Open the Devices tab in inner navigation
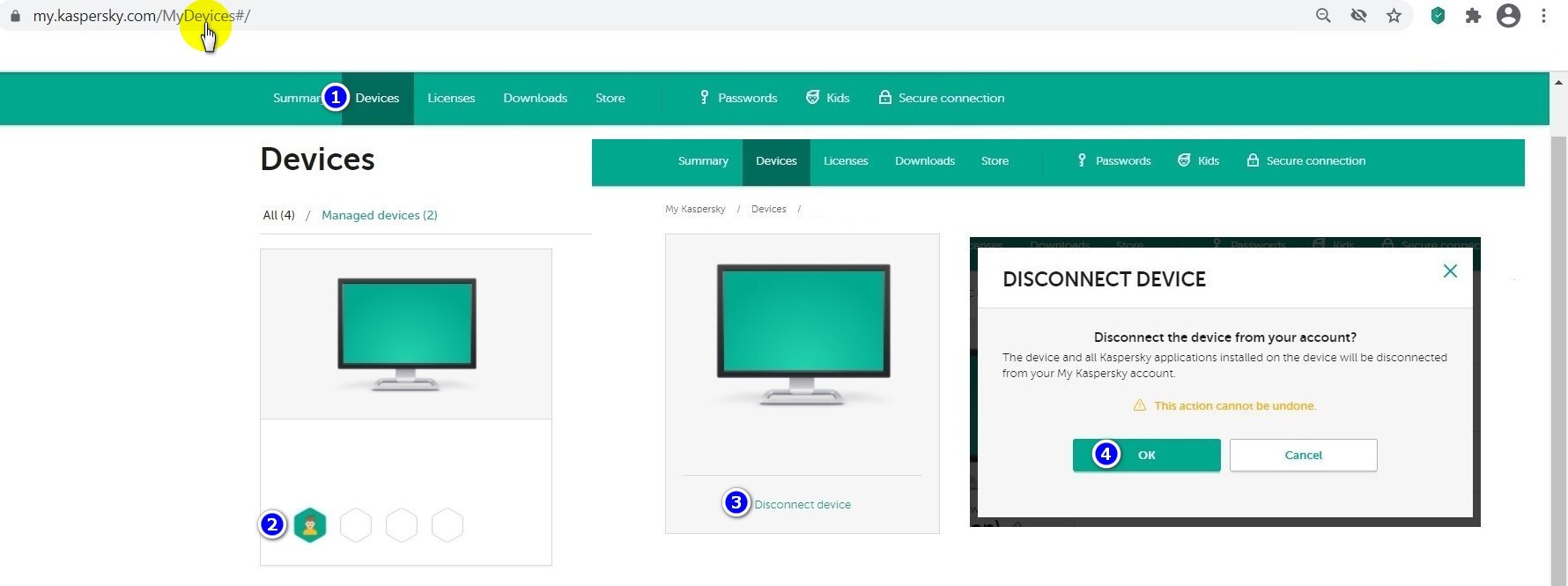Image resolution: width=1568 pixels, height=586 pixels. [x=776, y=160]
